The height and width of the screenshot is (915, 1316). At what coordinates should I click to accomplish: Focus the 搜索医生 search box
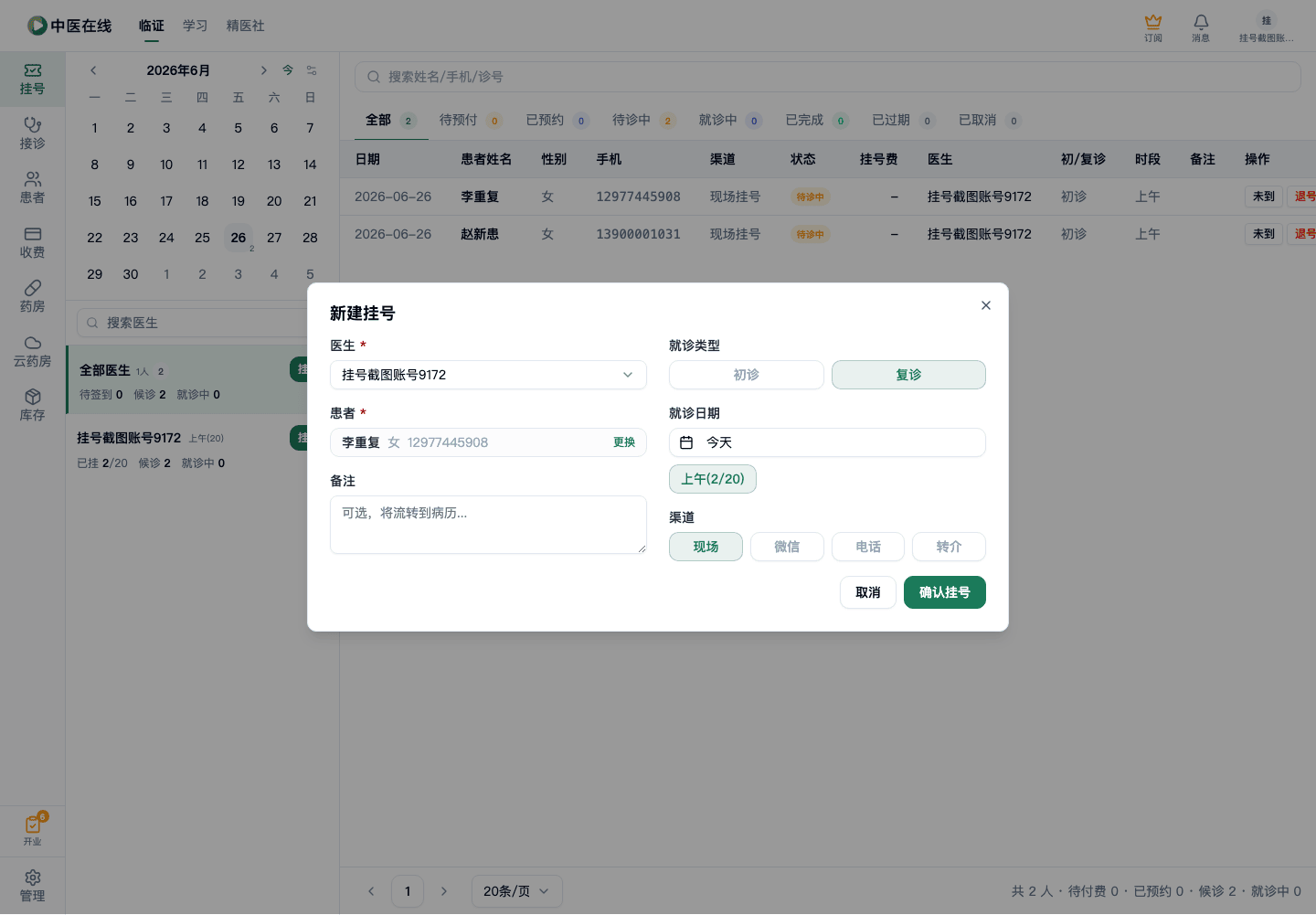(201, 323)
